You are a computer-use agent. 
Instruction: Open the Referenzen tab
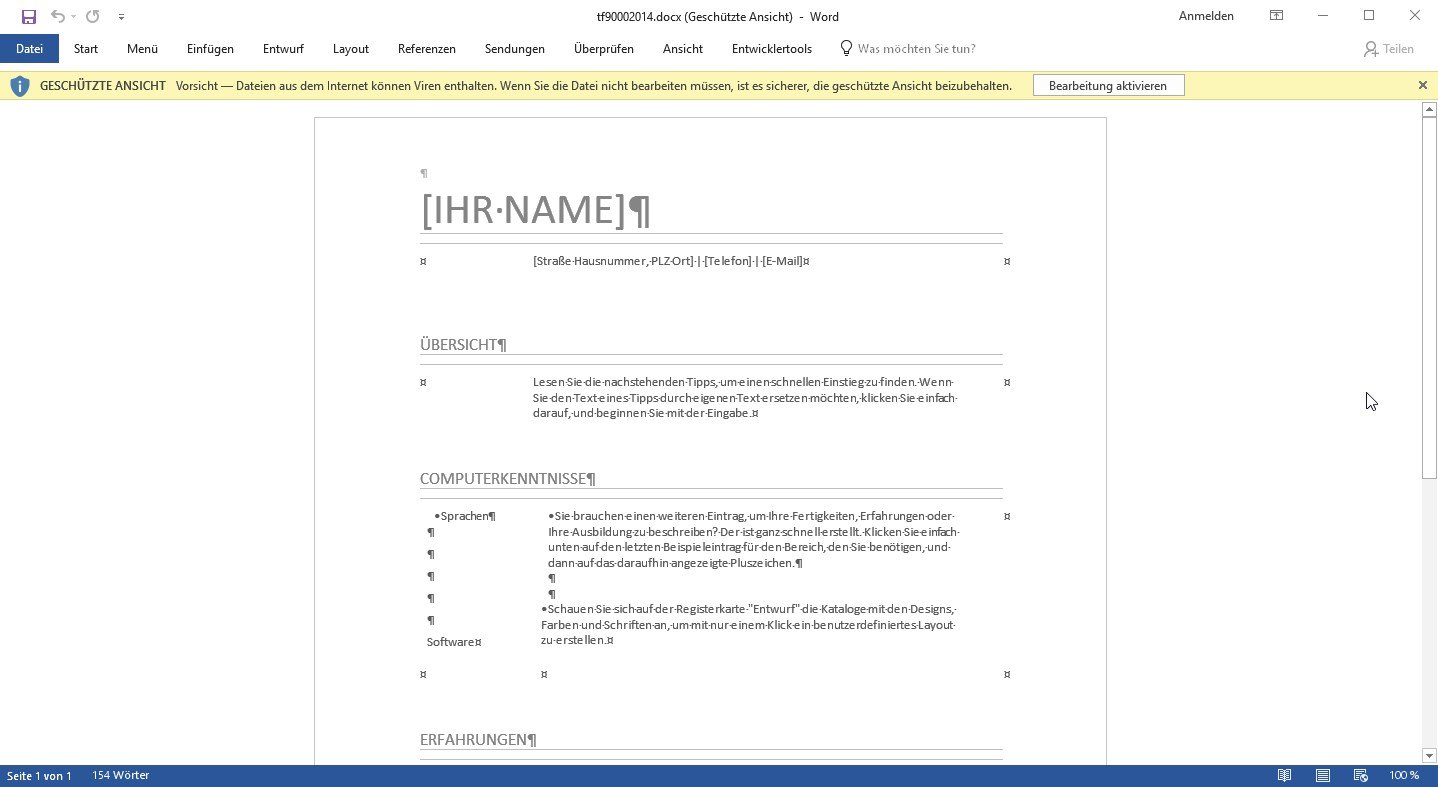427,48
